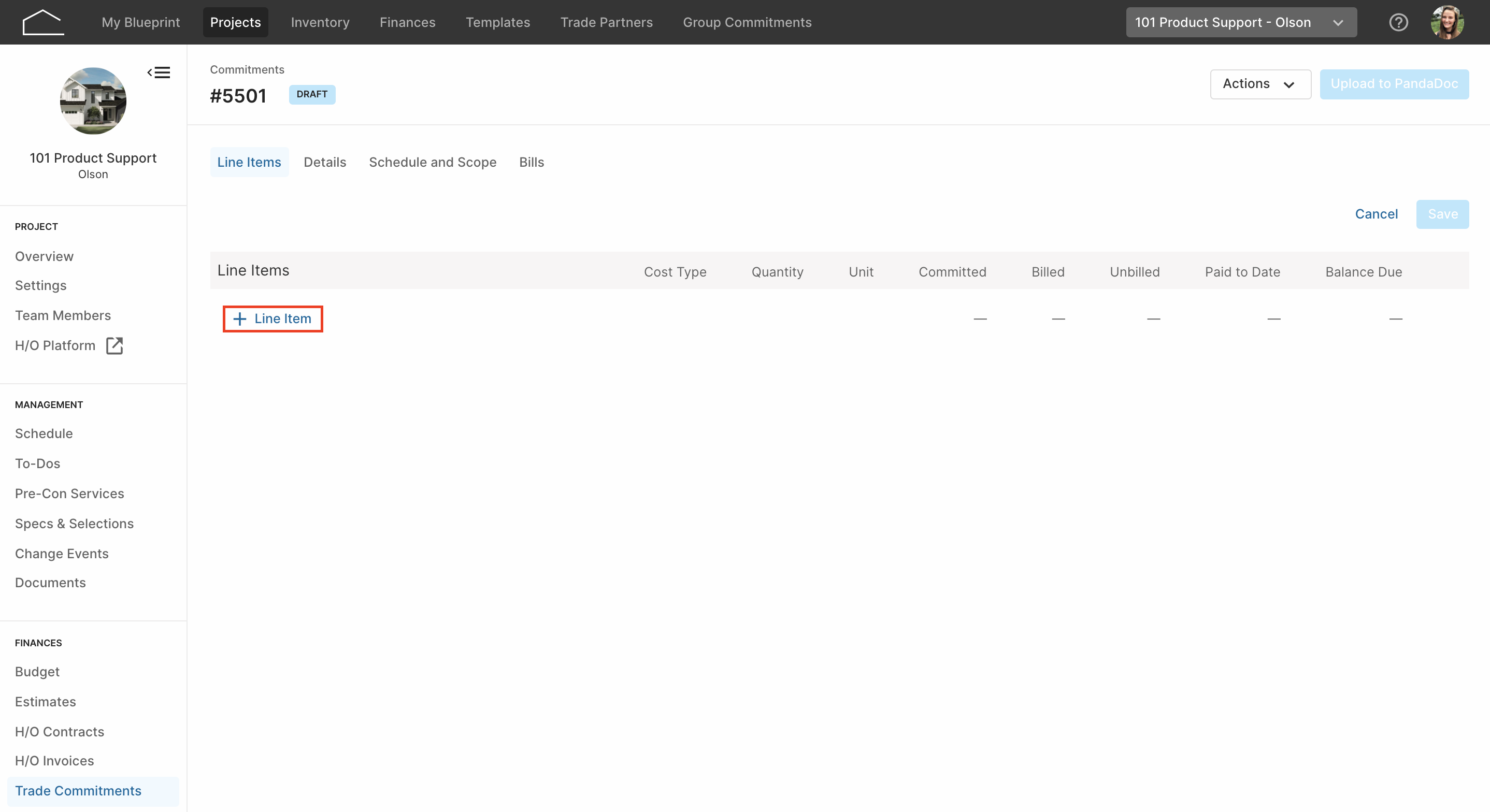Open the Projects menu item
1490x812 pixels.
235,23
